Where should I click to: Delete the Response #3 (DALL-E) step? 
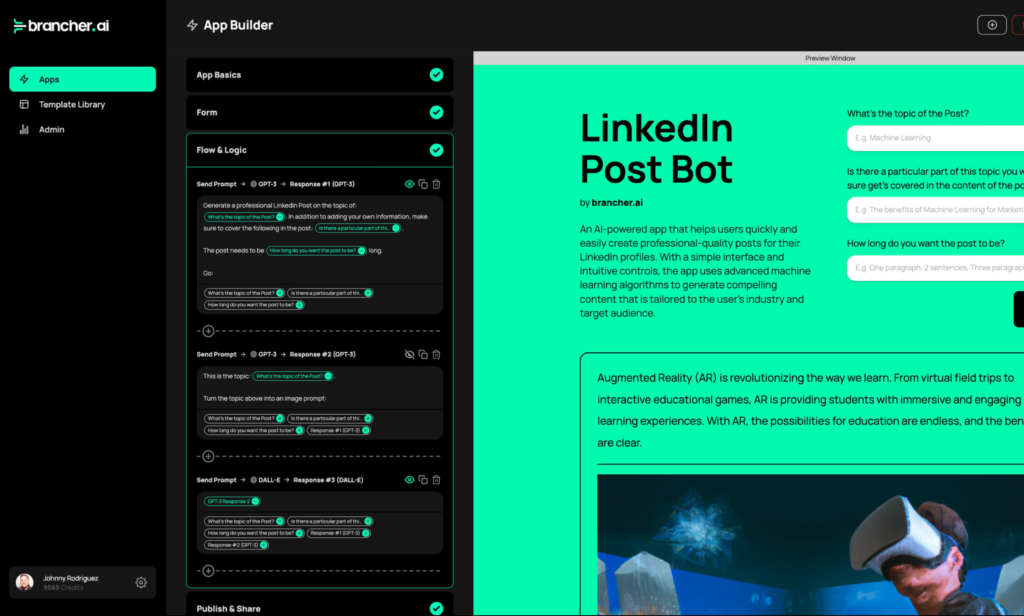point(436,479)
